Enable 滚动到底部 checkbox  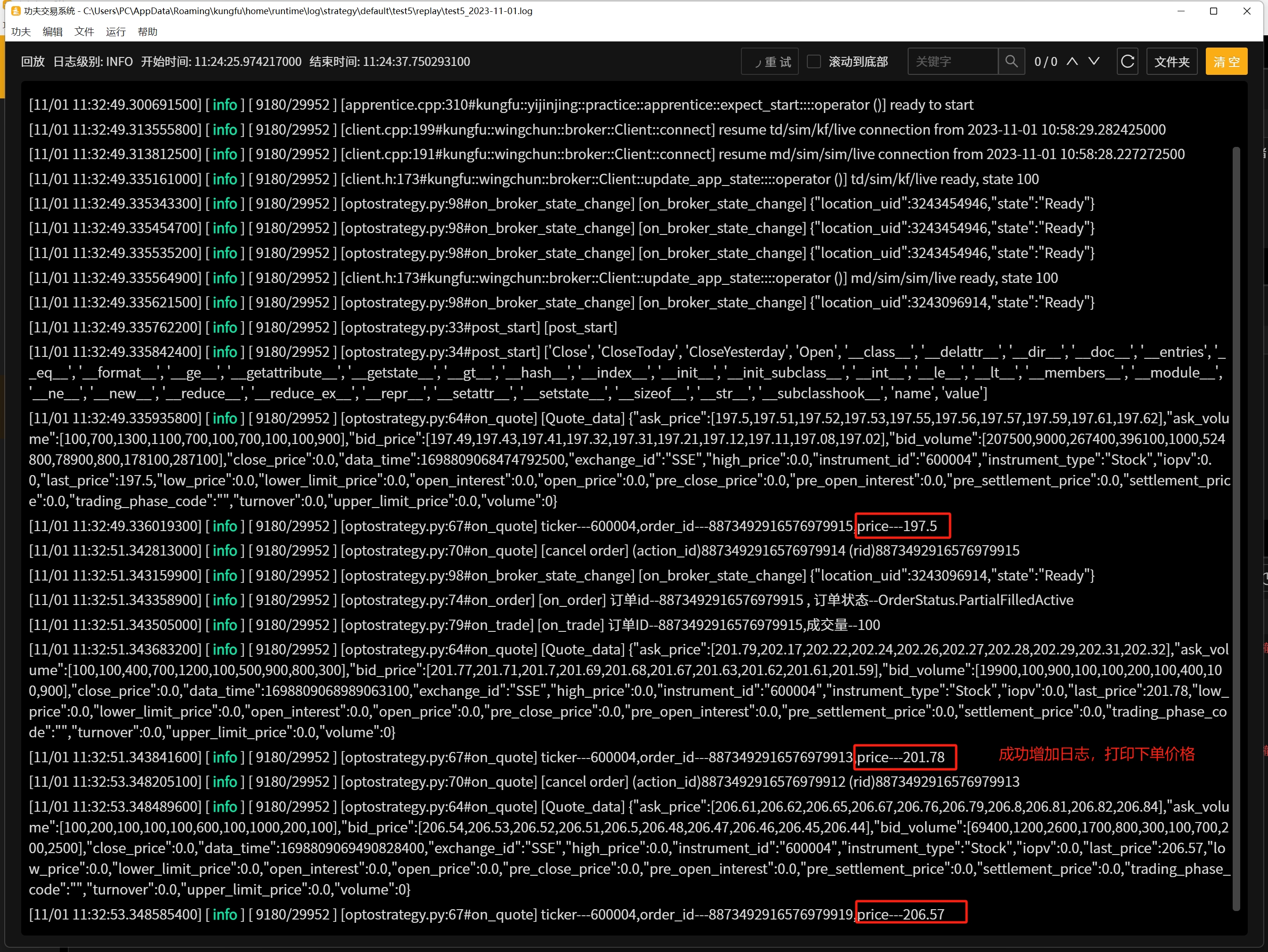[813, 61]
